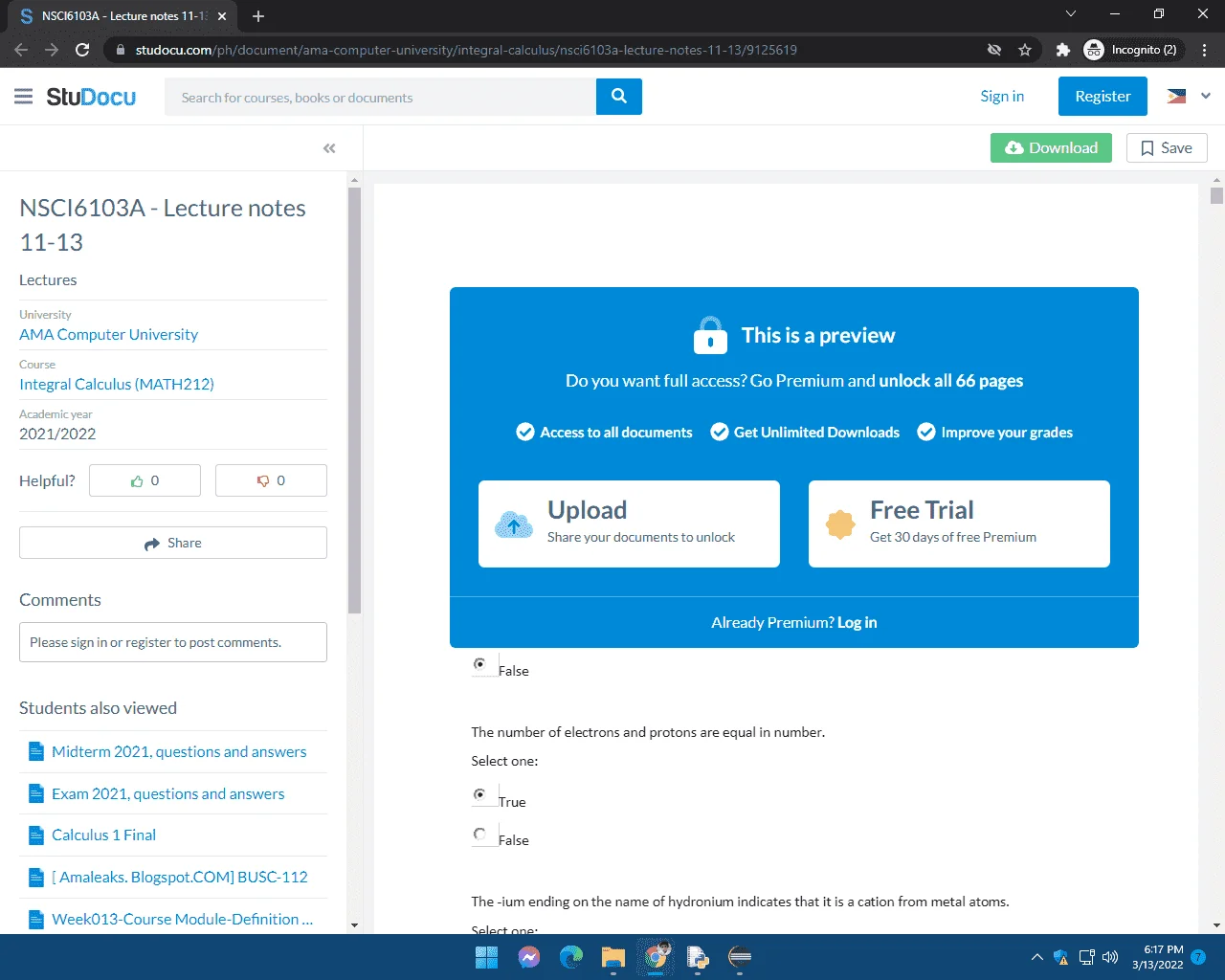Open a new browser tab
Viewport: 1225px width, 980px height.
(x=258, y=16)
